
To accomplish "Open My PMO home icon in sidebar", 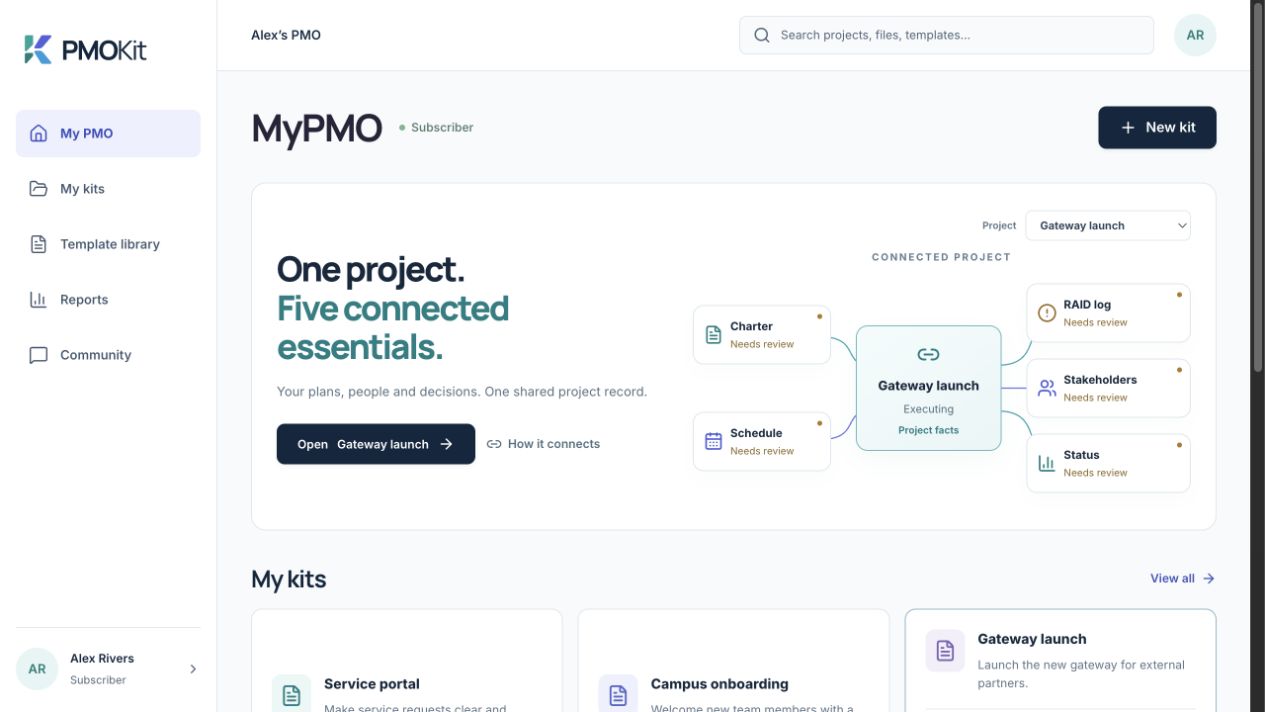I will tap(38, 133).
